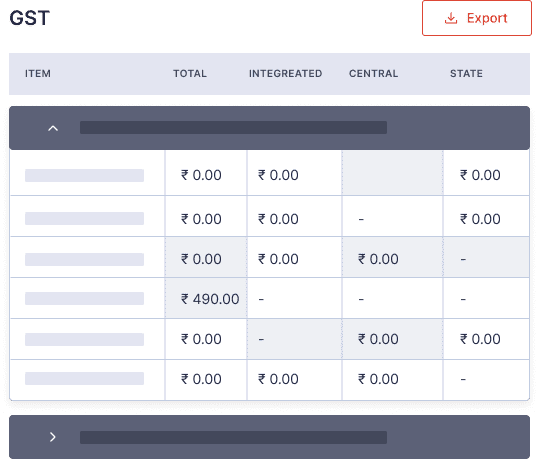Click the GST heading
The height and width of the screenshot is (459, 539).
tap(30, 18)
